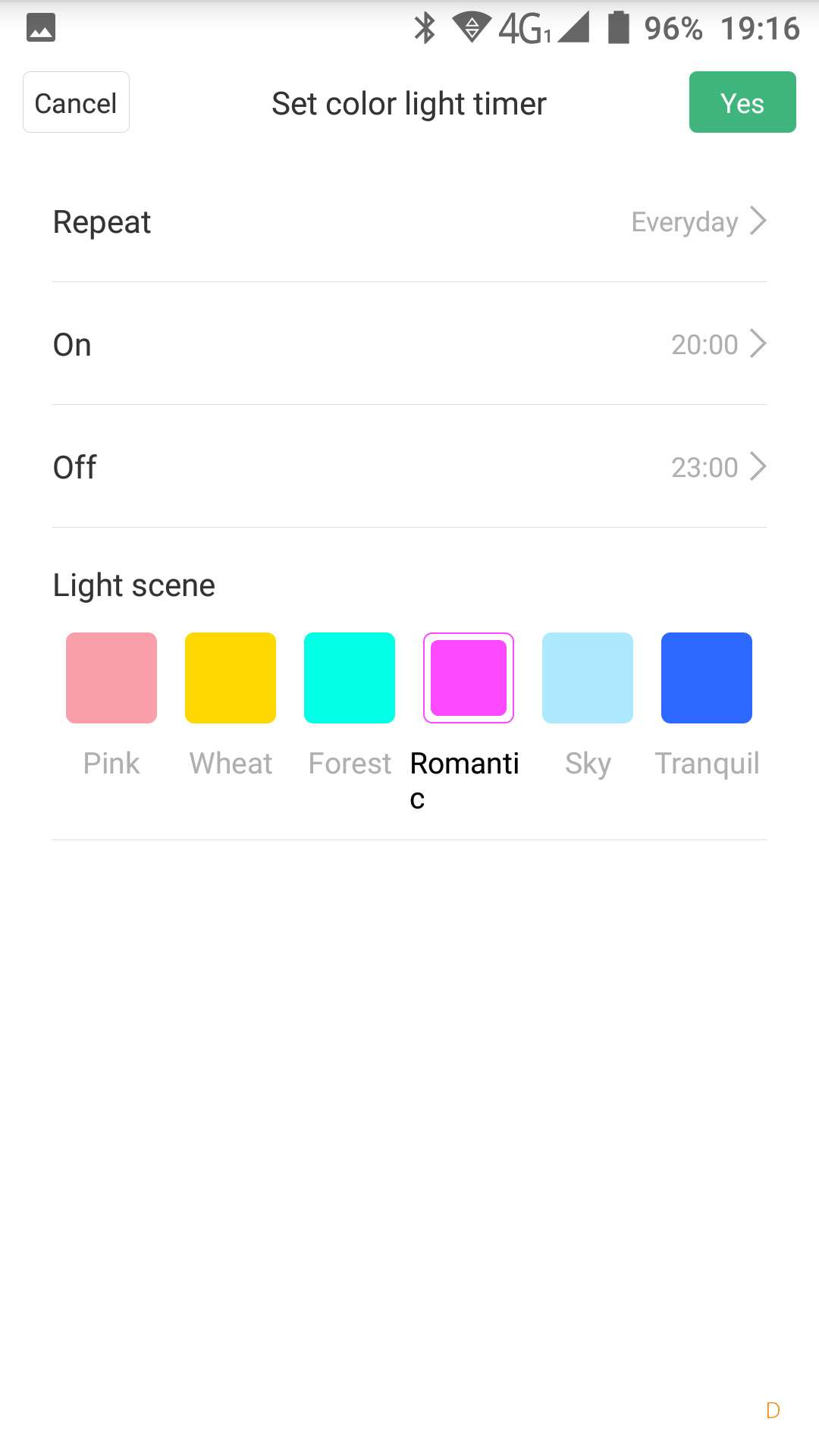Tap the Everyday repeat value
Viewport: 819px width, 1456px height.
(x=684, y=222)
